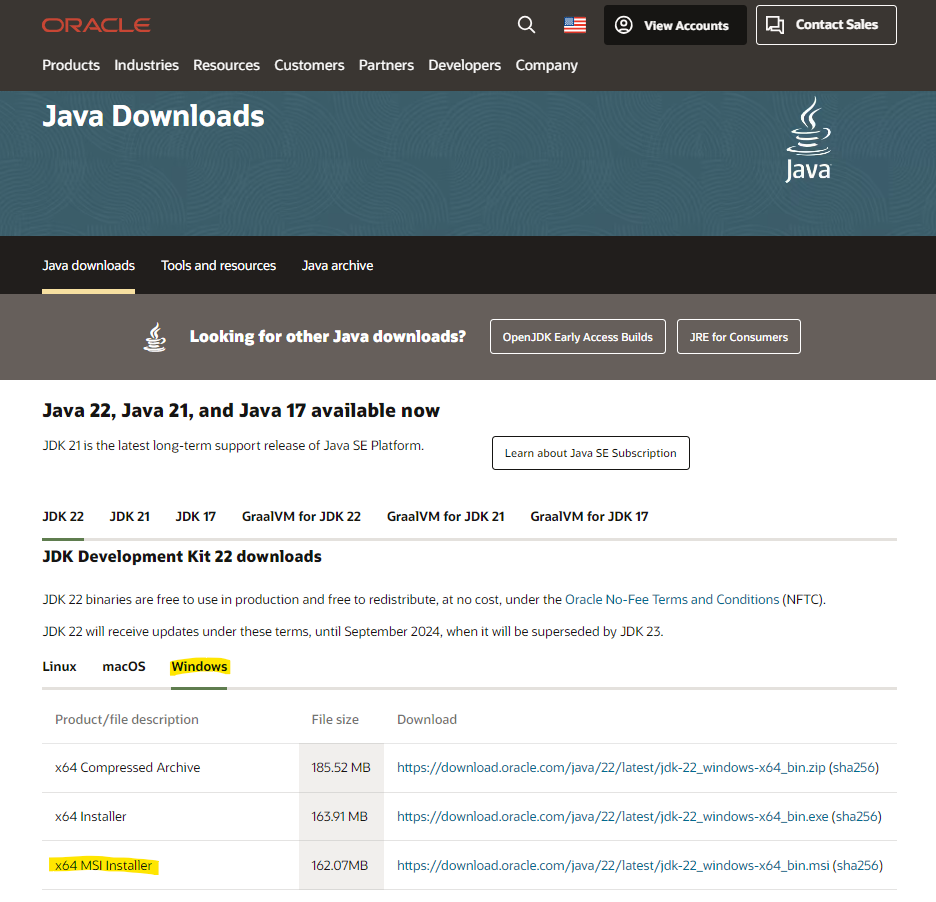This screenshot has height=902, width=936.
Task: Open the Customers menu
Action: [x=309, y=65]
